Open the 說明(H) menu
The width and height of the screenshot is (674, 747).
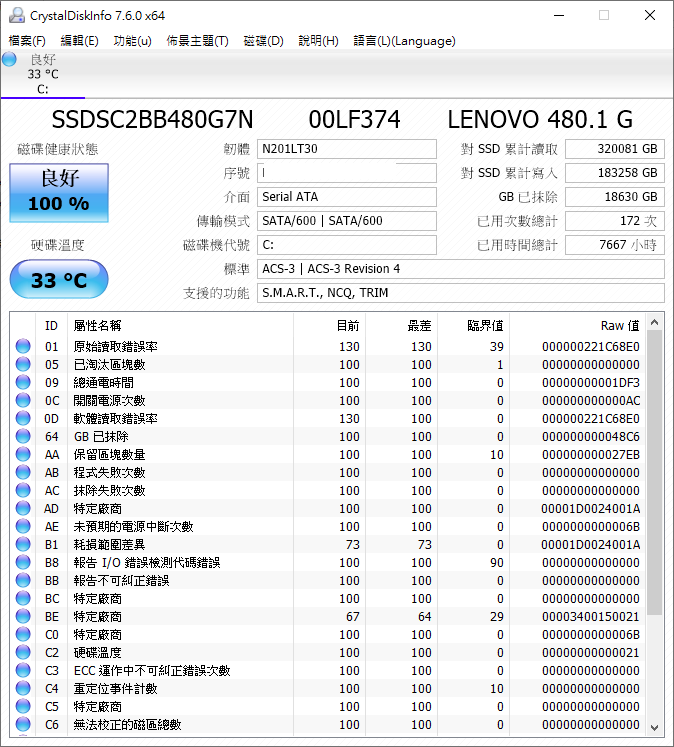pyautogui.click(x=318, y=41)
